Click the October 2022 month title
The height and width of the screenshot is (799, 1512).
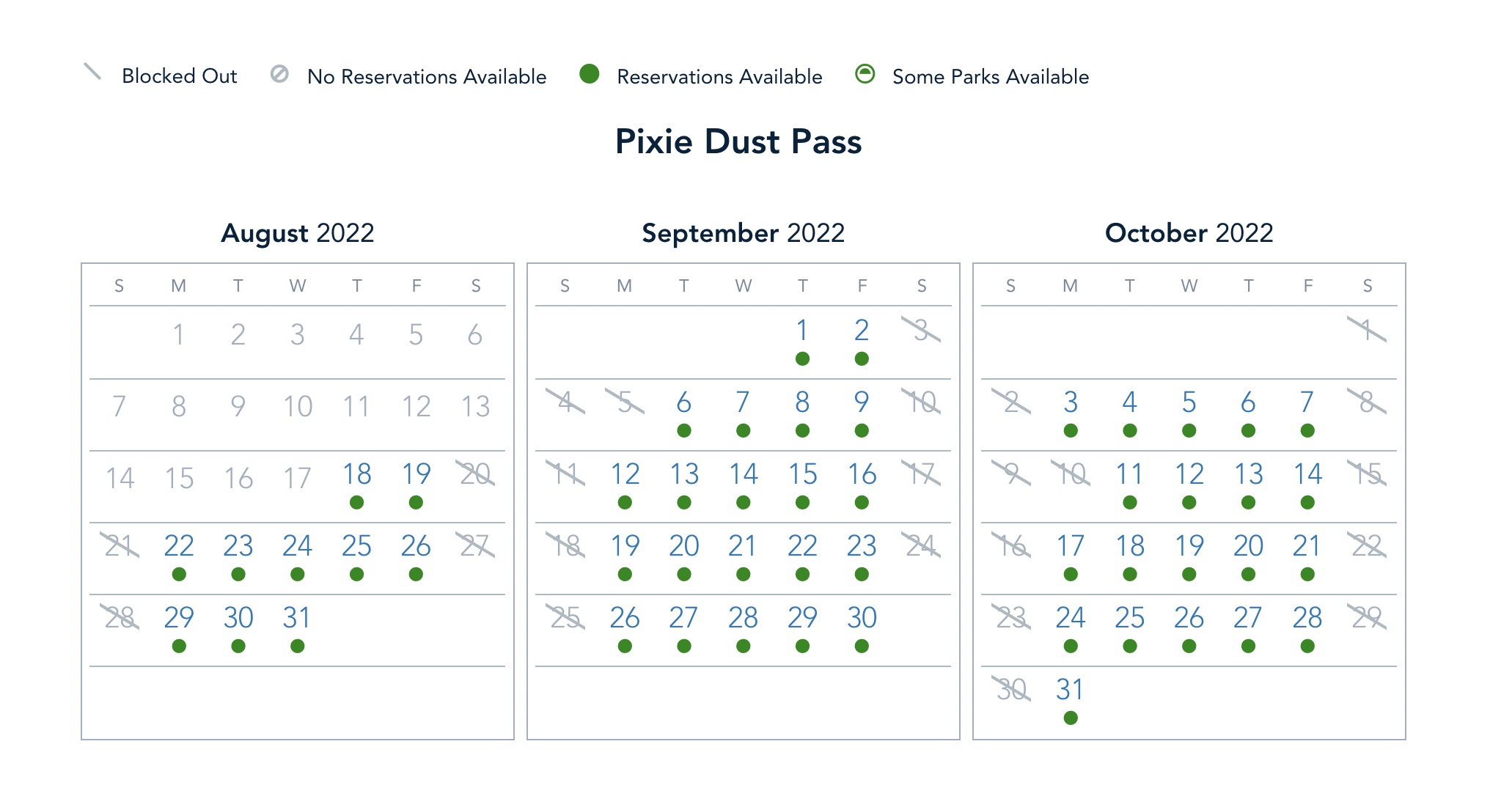[x=1189, y=233]
